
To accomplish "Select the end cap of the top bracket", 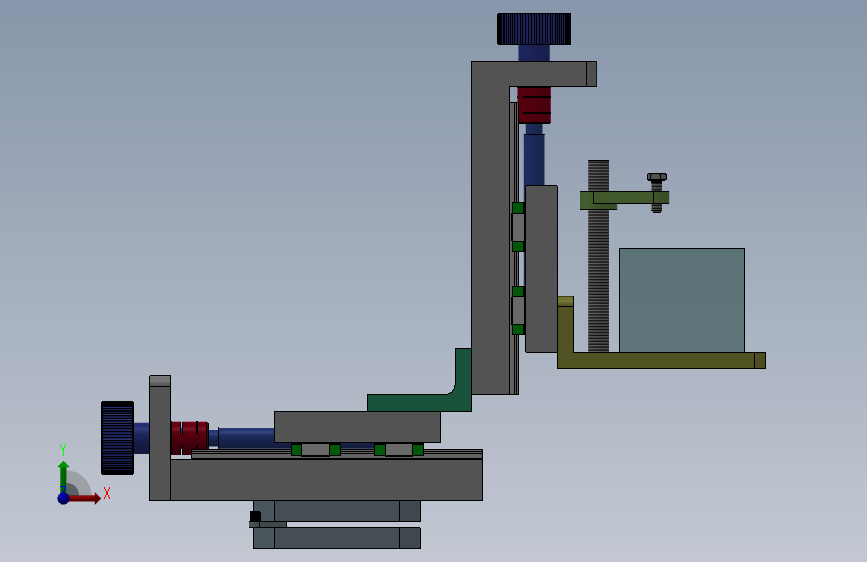I will 591,74.
